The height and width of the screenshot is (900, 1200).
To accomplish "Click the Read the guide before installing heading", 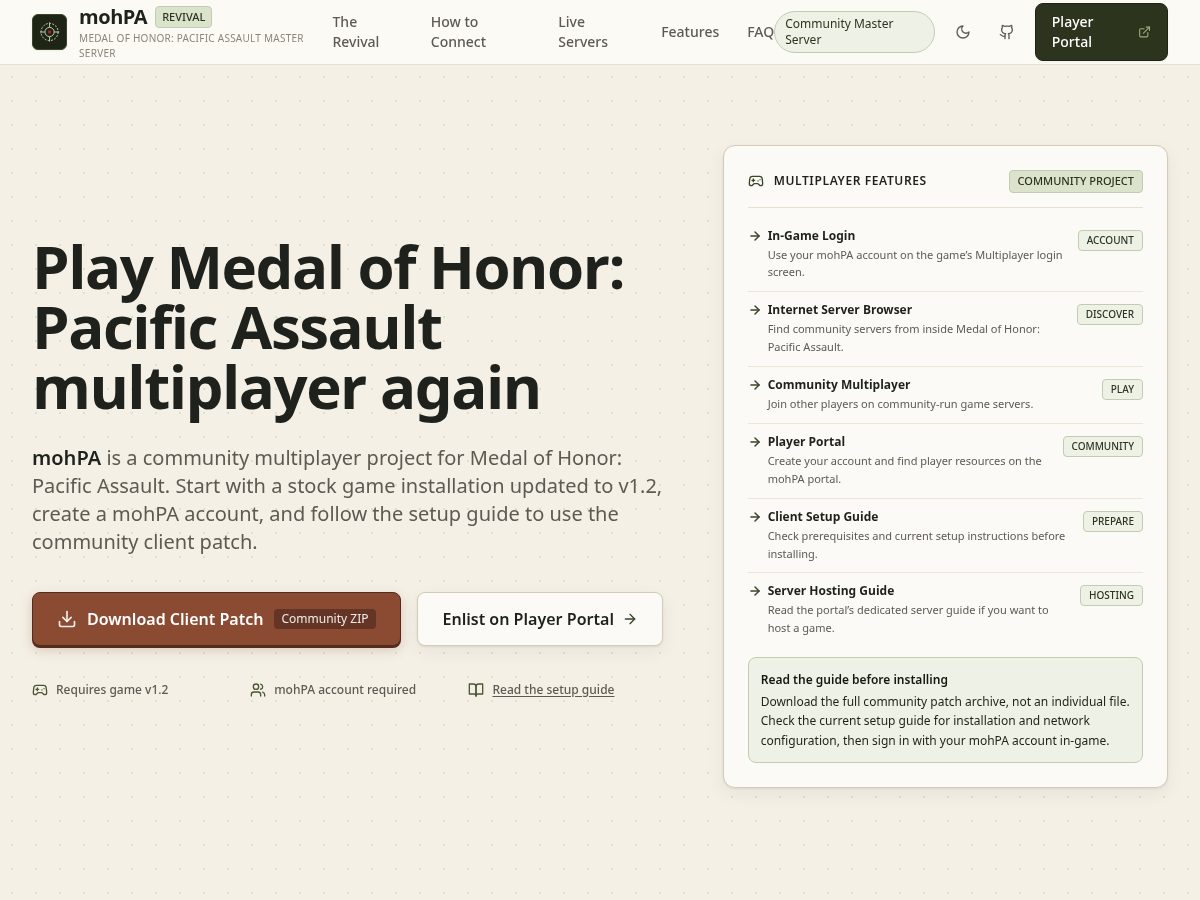I will click(854, 680).
